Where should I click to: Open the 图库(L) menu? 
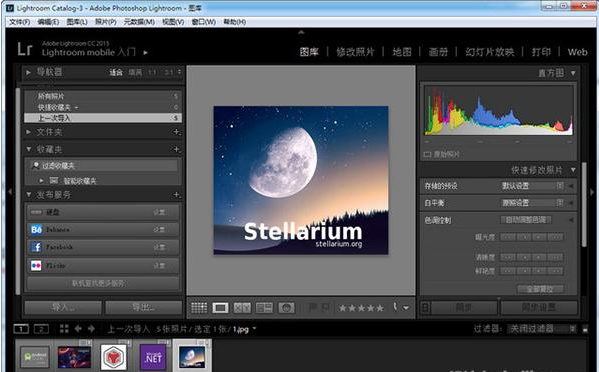point(77,22)
